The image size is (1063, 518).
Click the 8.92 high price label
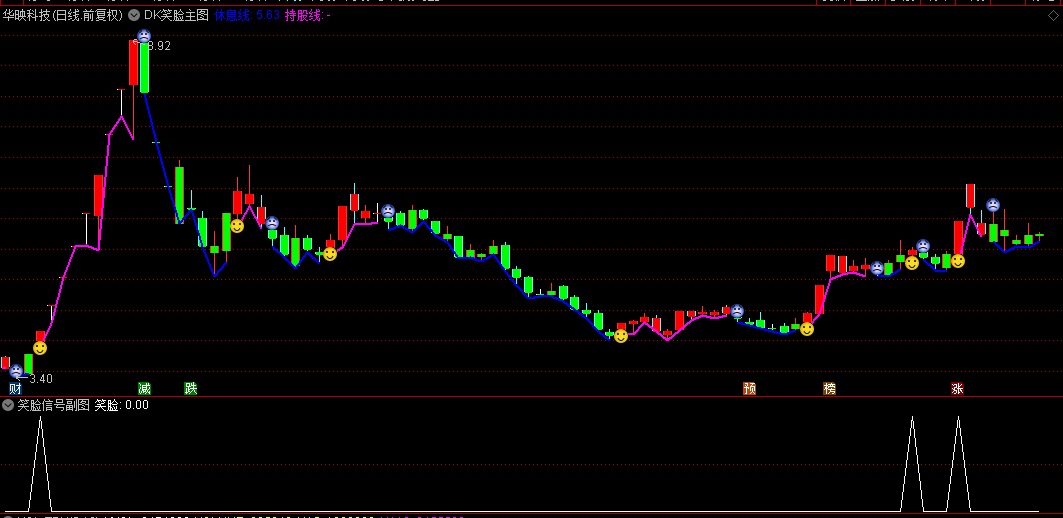coord(159,46)
